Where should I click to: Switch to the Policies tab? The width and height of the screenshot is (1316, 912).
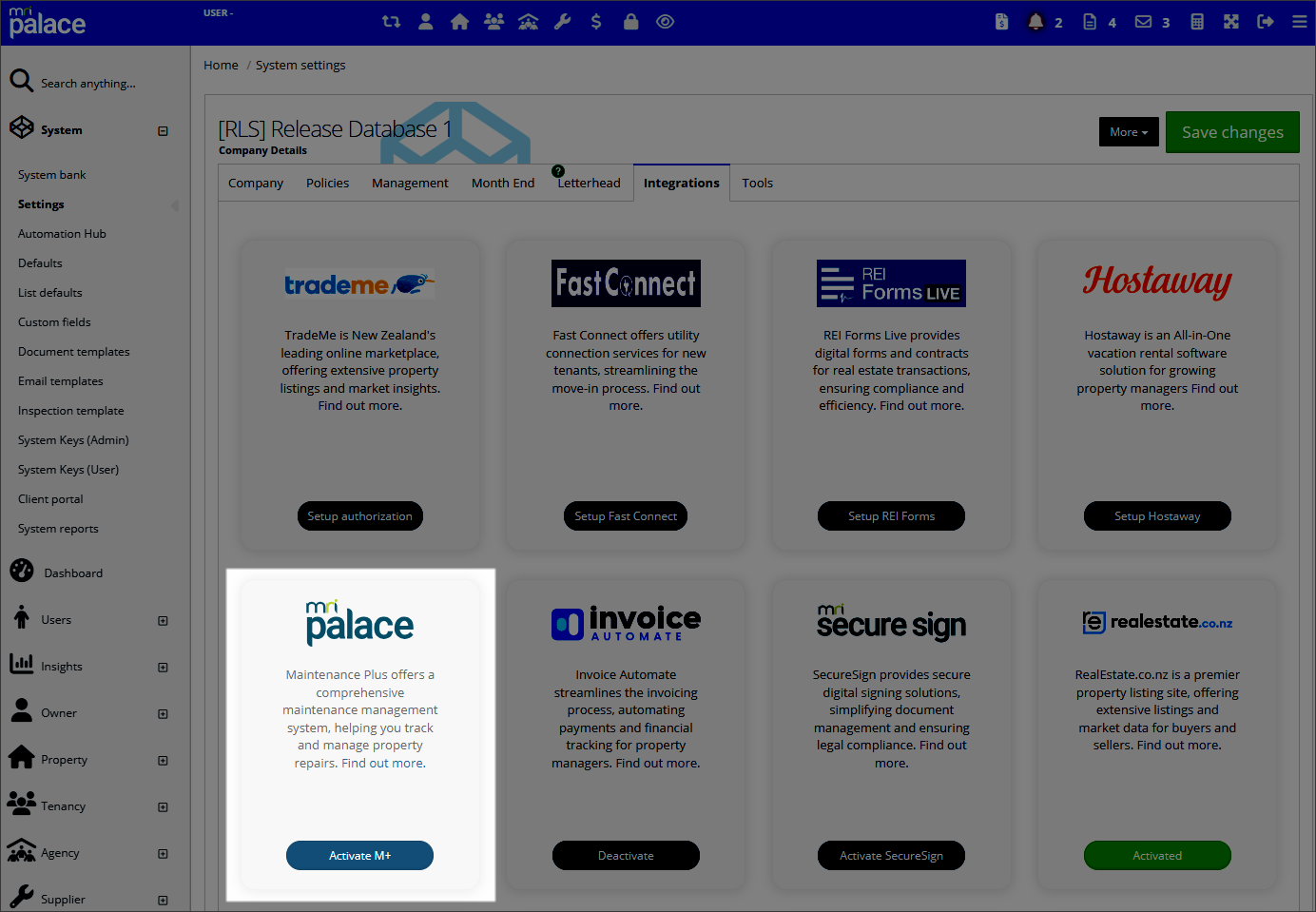327,184
